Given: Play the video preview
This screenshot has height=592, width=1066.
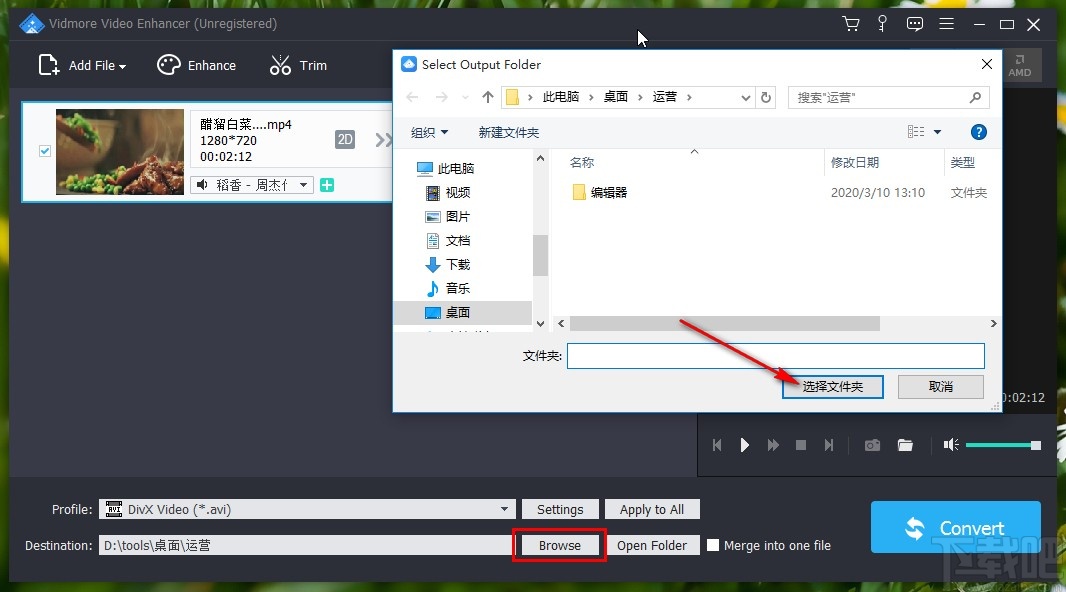Looking at the screenshot, I should 744,445.
